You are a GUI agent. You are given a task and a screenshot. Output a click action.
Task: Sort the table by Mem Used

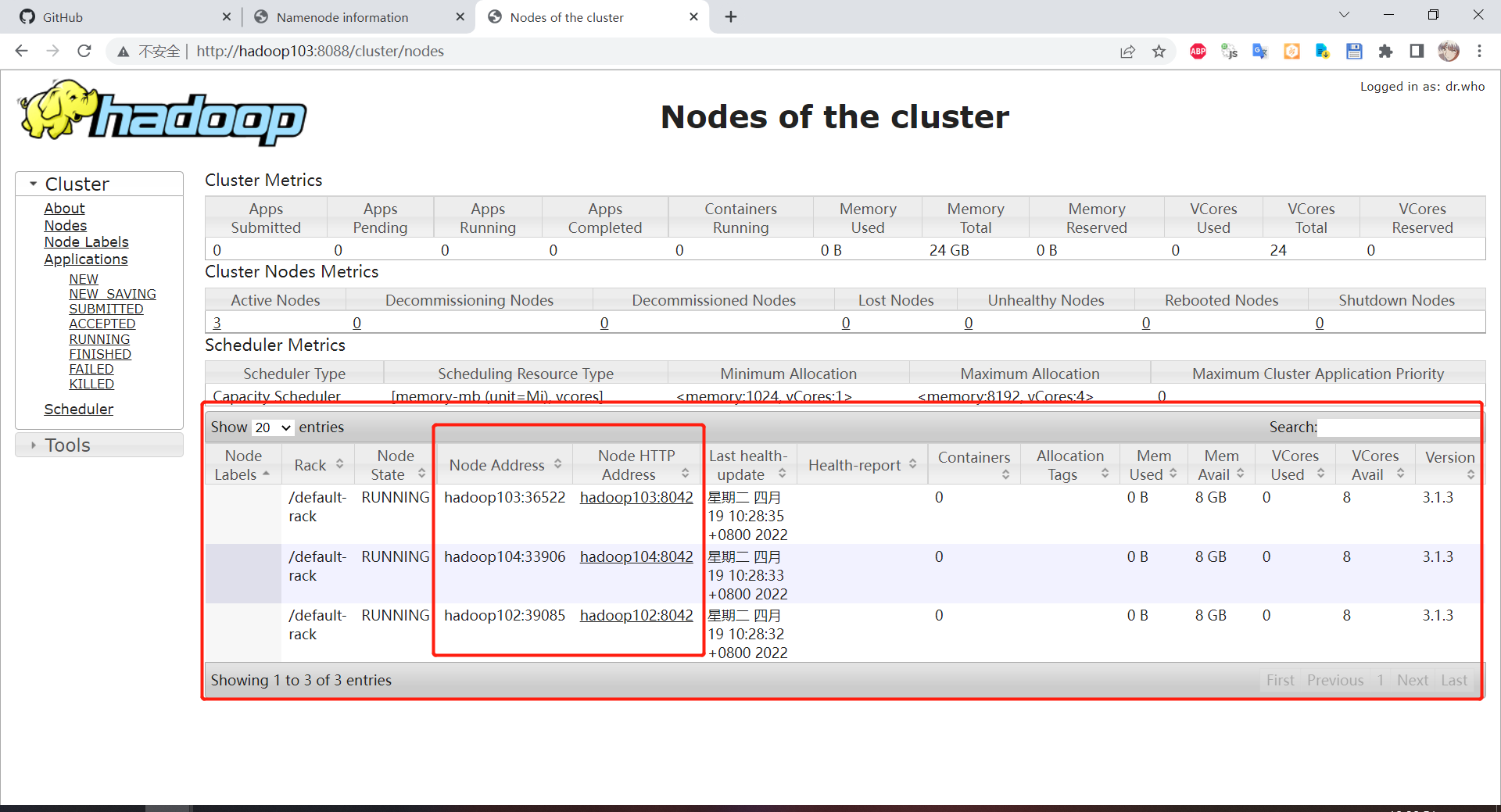[1153, 465]
